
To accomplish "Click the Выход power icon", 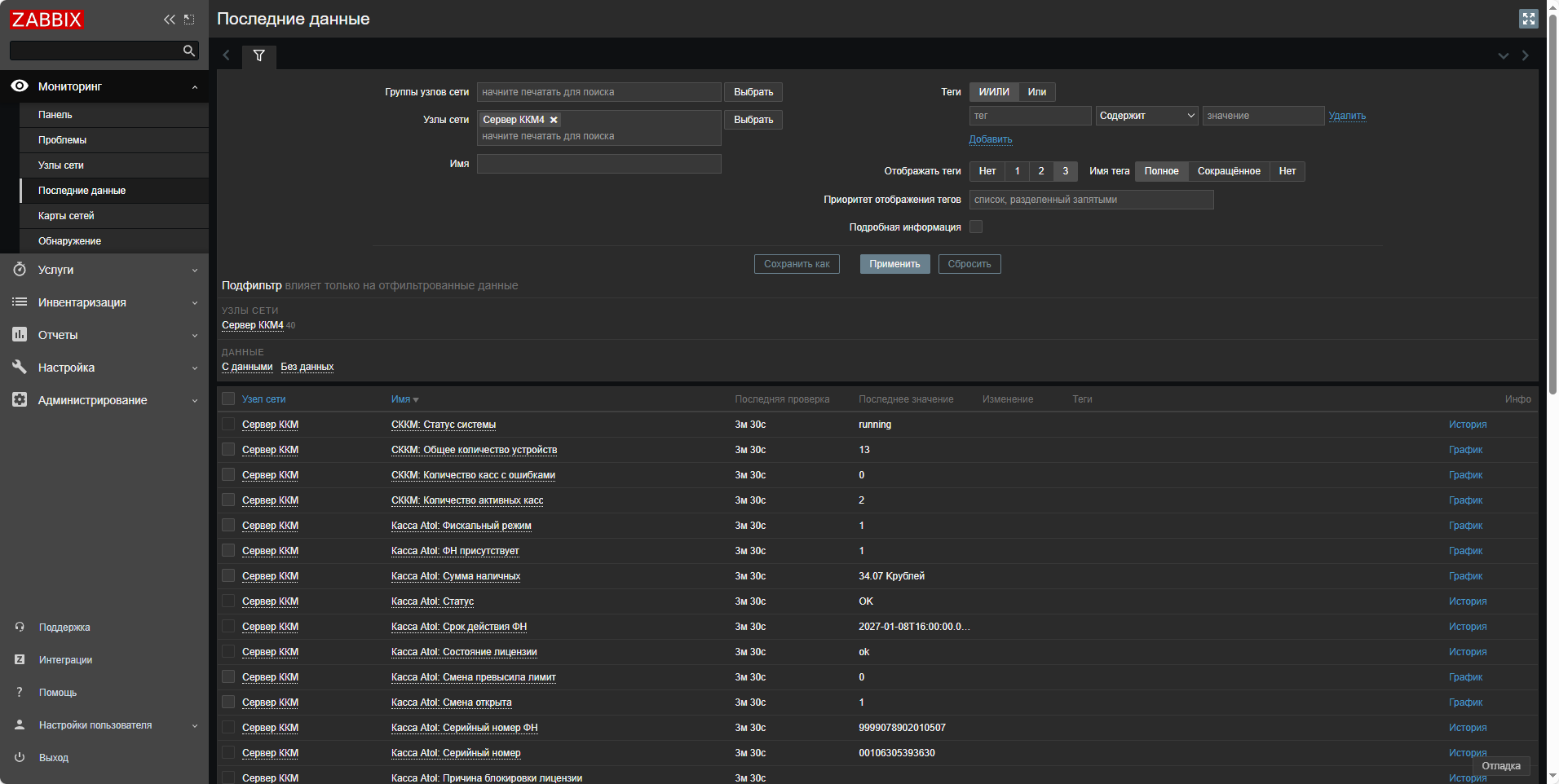I will tap(20, 757).
